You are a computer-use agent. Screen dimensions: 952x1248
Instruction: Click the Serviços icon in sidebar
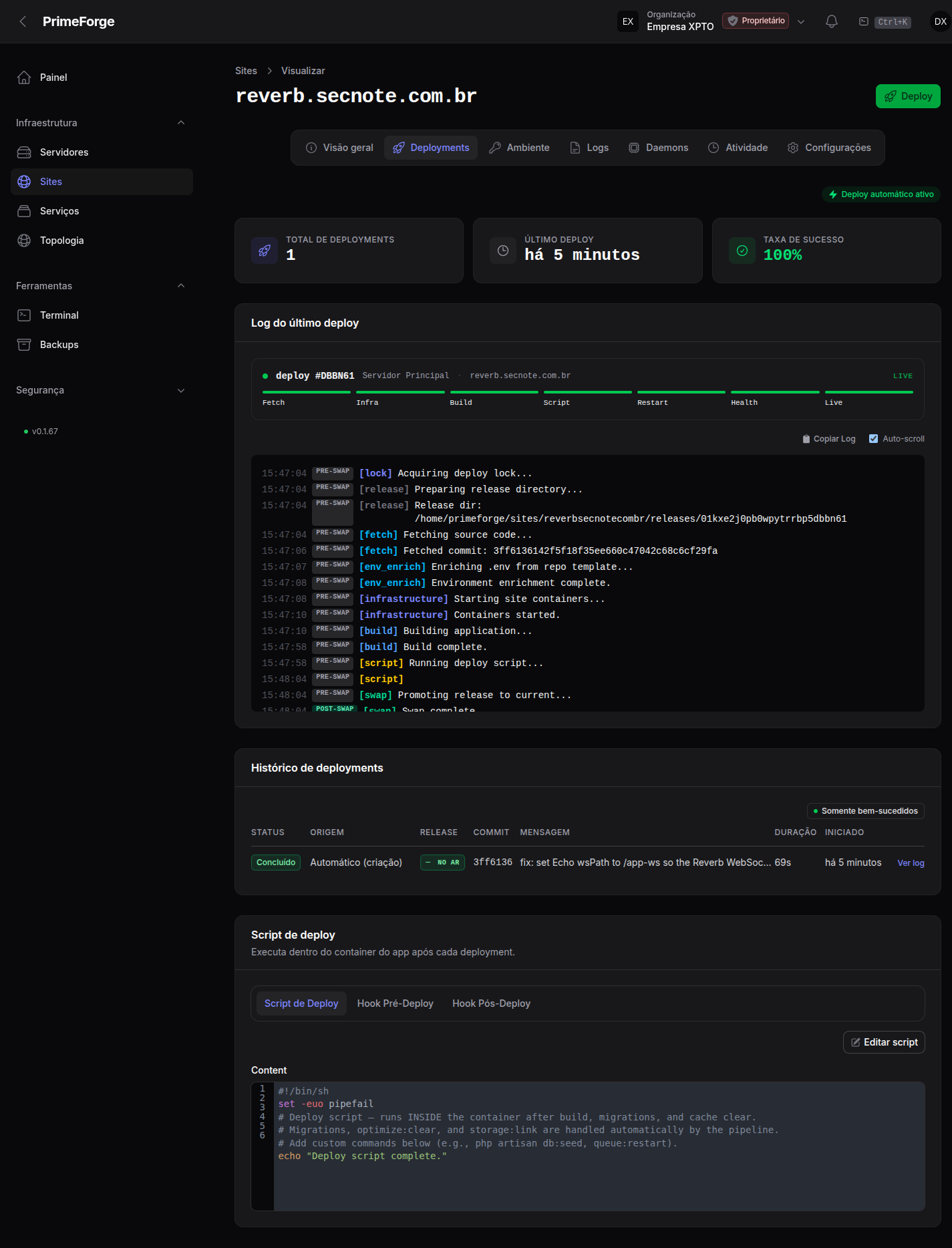click(24, 211)
